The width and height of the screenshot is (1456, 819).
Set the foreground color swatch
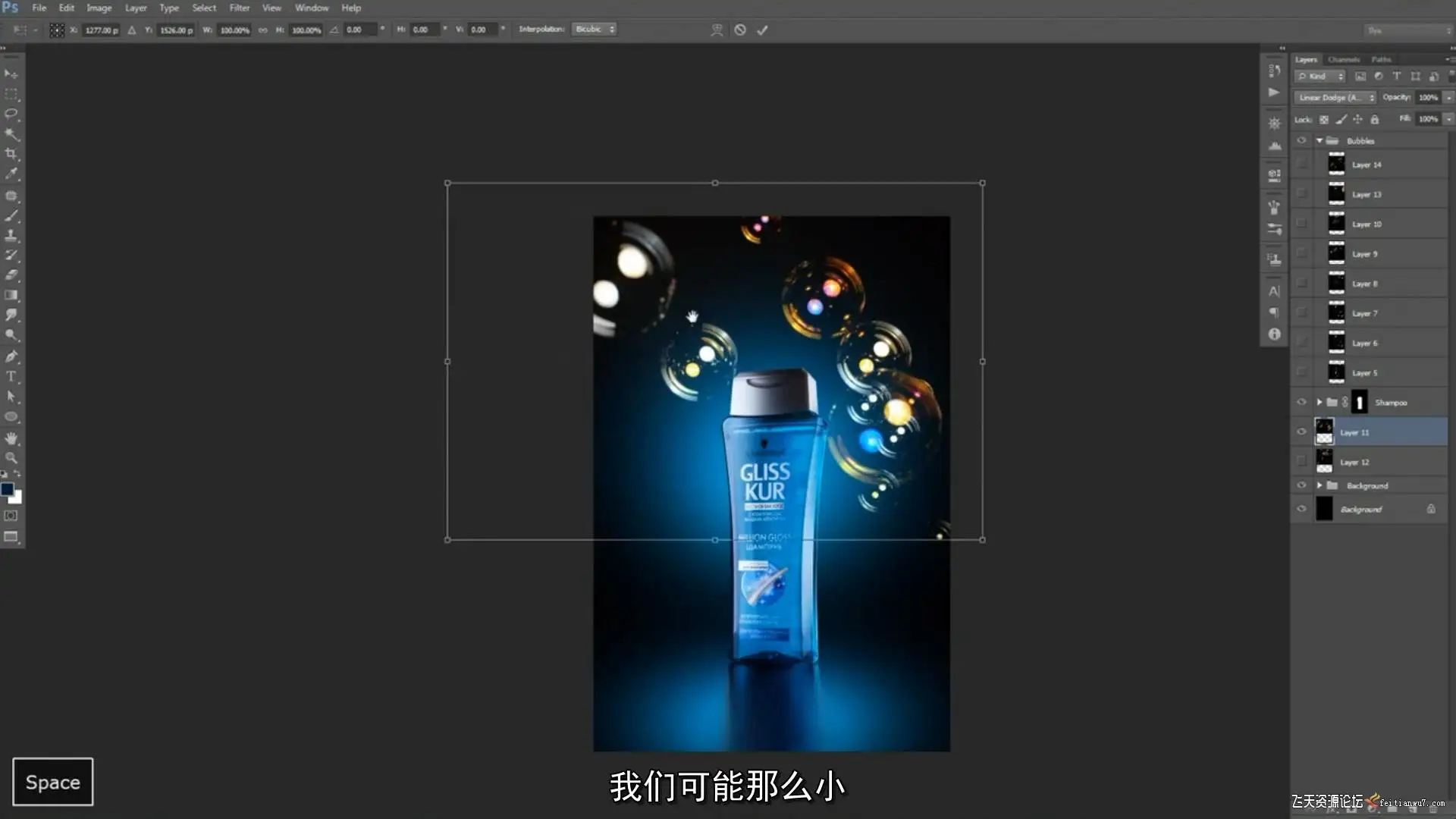(x=7, y=489)
